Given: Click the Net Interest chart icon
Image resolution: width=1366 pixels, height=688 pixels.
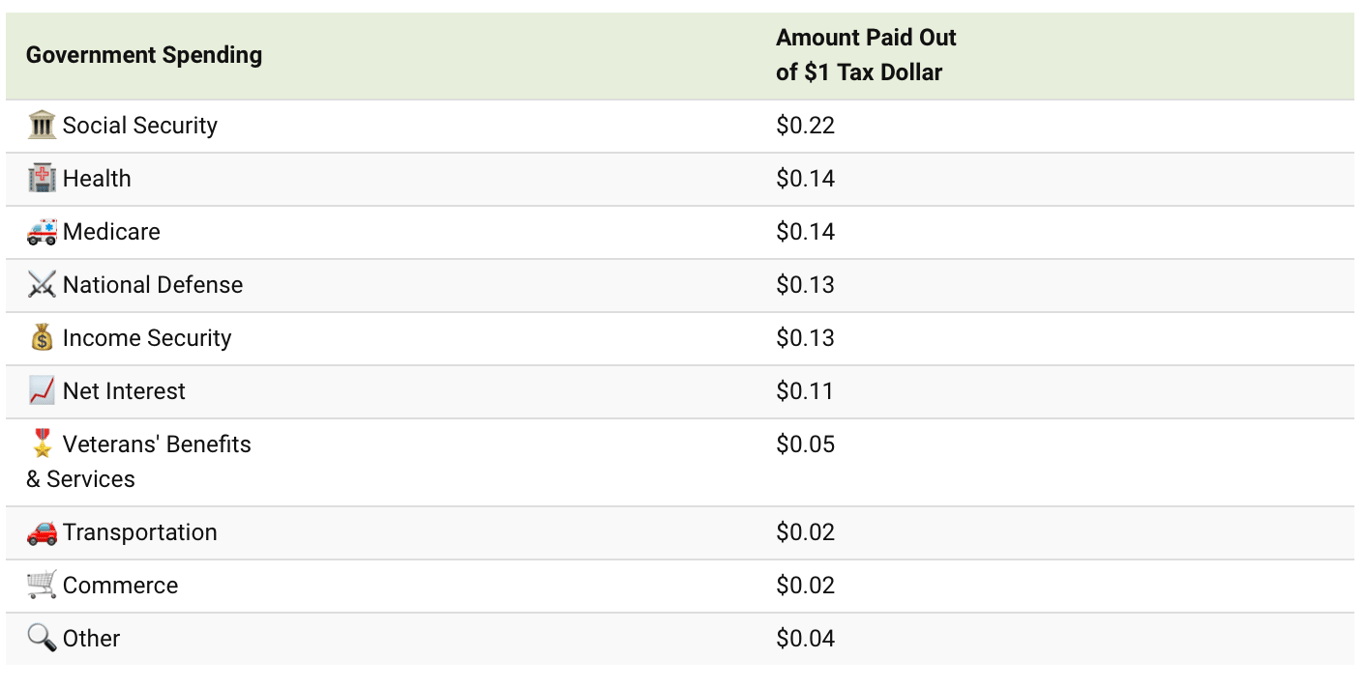Looking at the screenshot, I should coord(42,390).
